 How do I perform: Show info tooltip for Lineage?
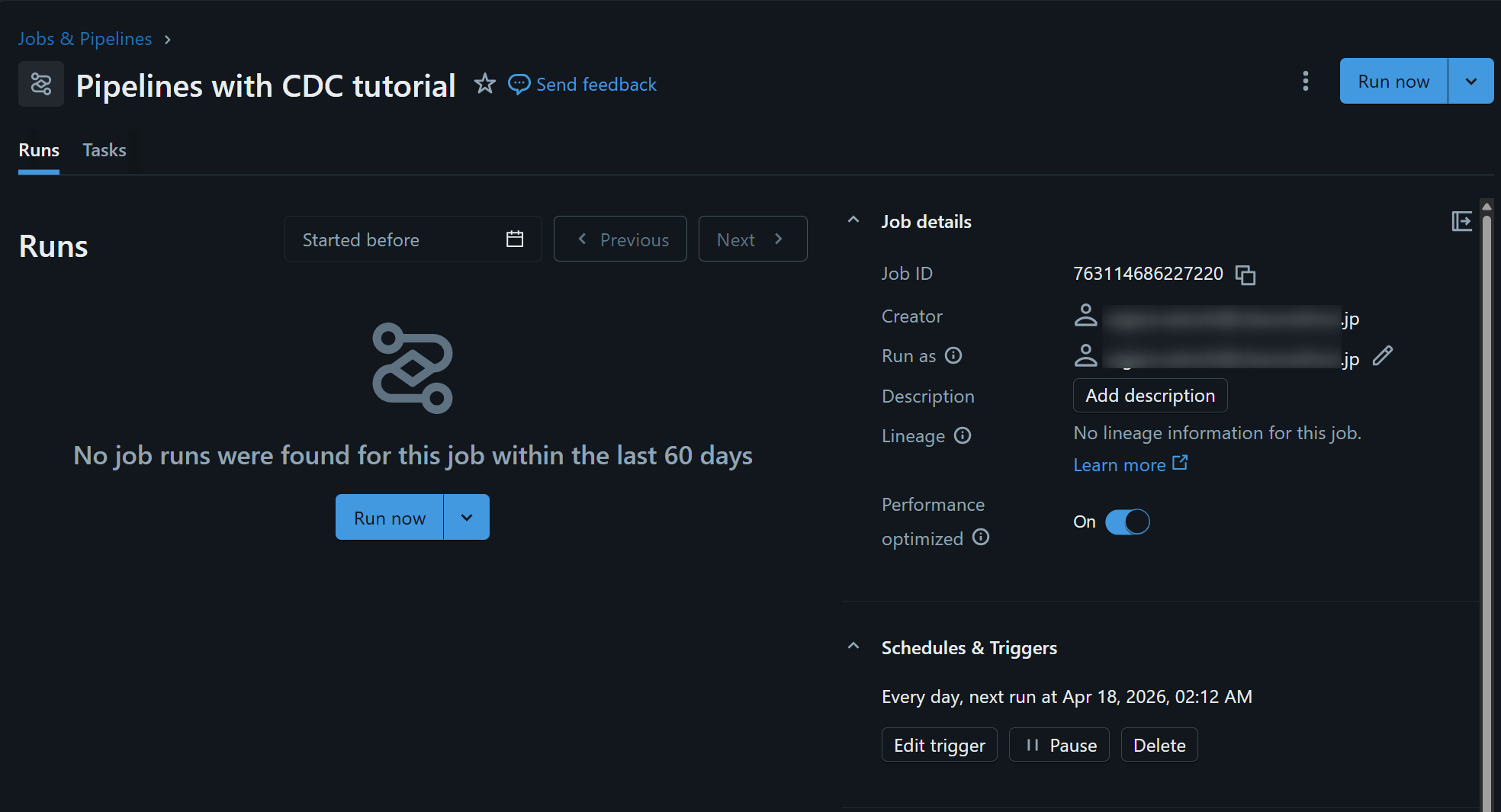pos(963,435)
